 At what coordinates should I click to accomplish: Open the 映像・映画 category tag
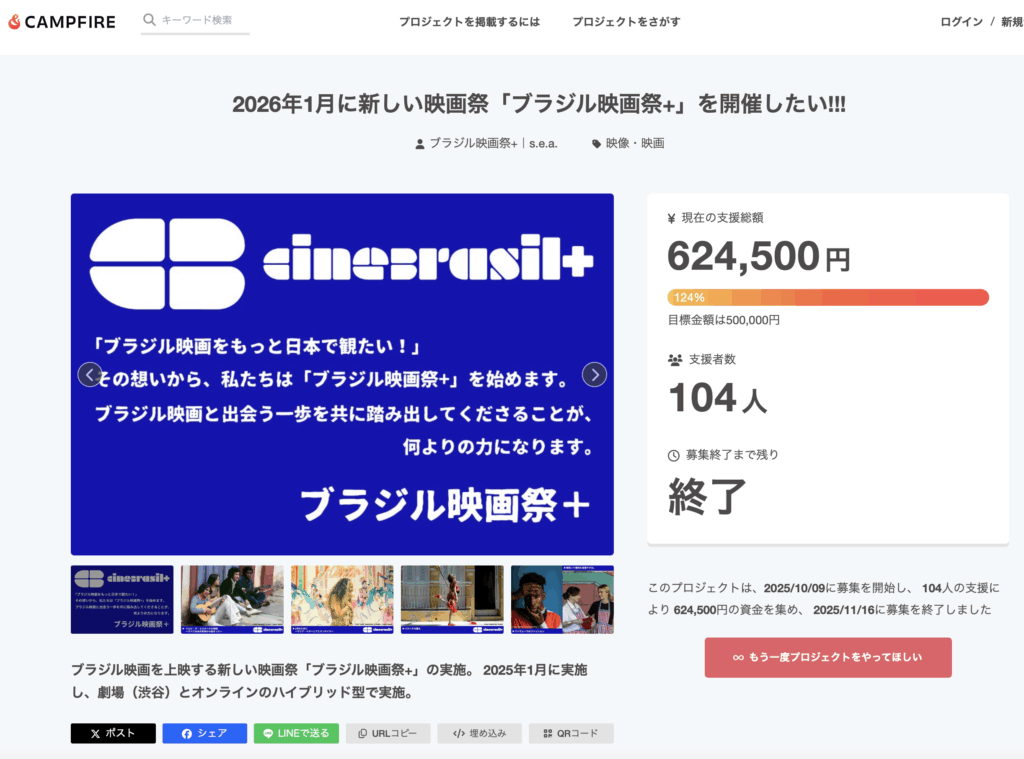(x=634, y=143)
